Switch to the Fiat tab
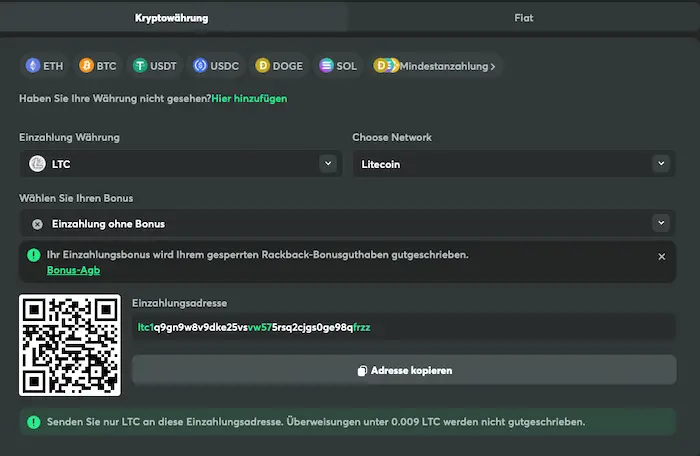The height and width of the screenshot is (456, 700). coord(524,18)
